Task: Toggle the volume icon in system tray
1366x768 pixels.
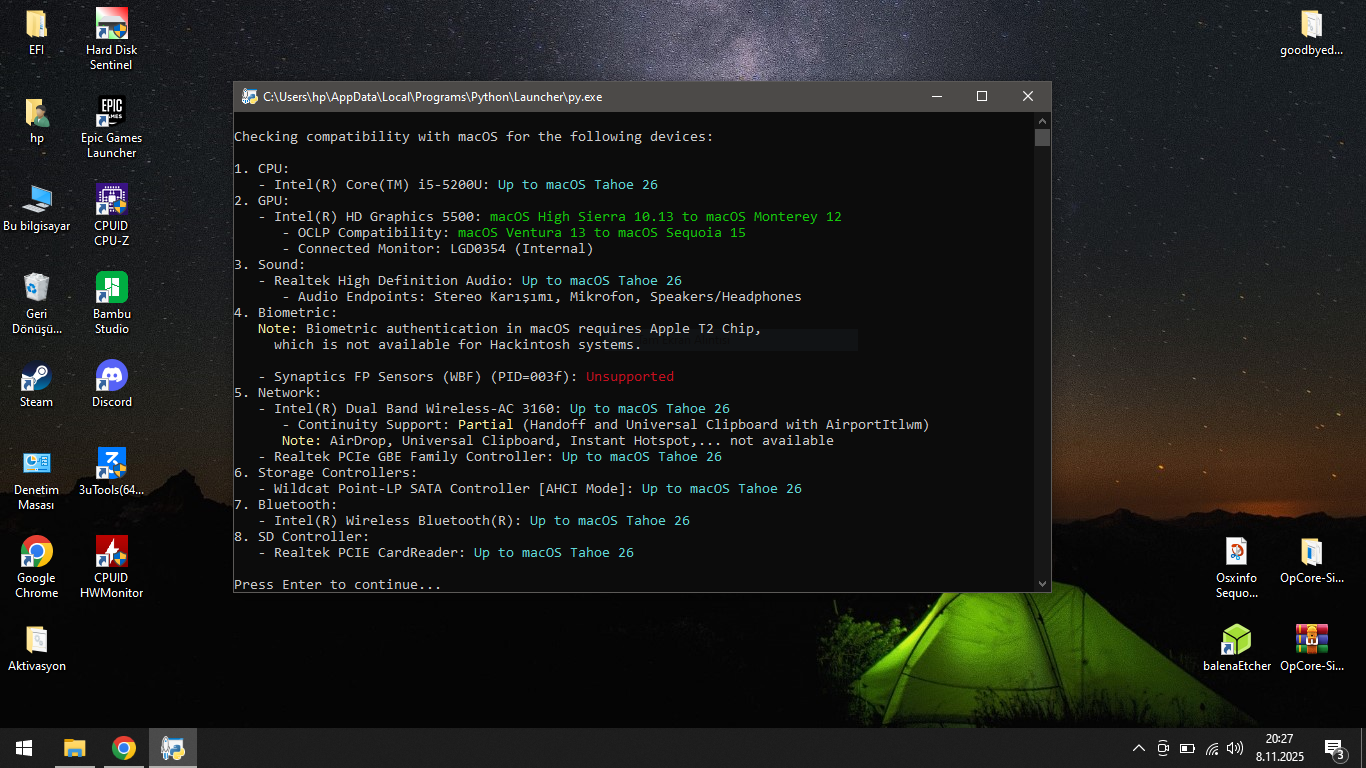Action: coord(1235,748)
